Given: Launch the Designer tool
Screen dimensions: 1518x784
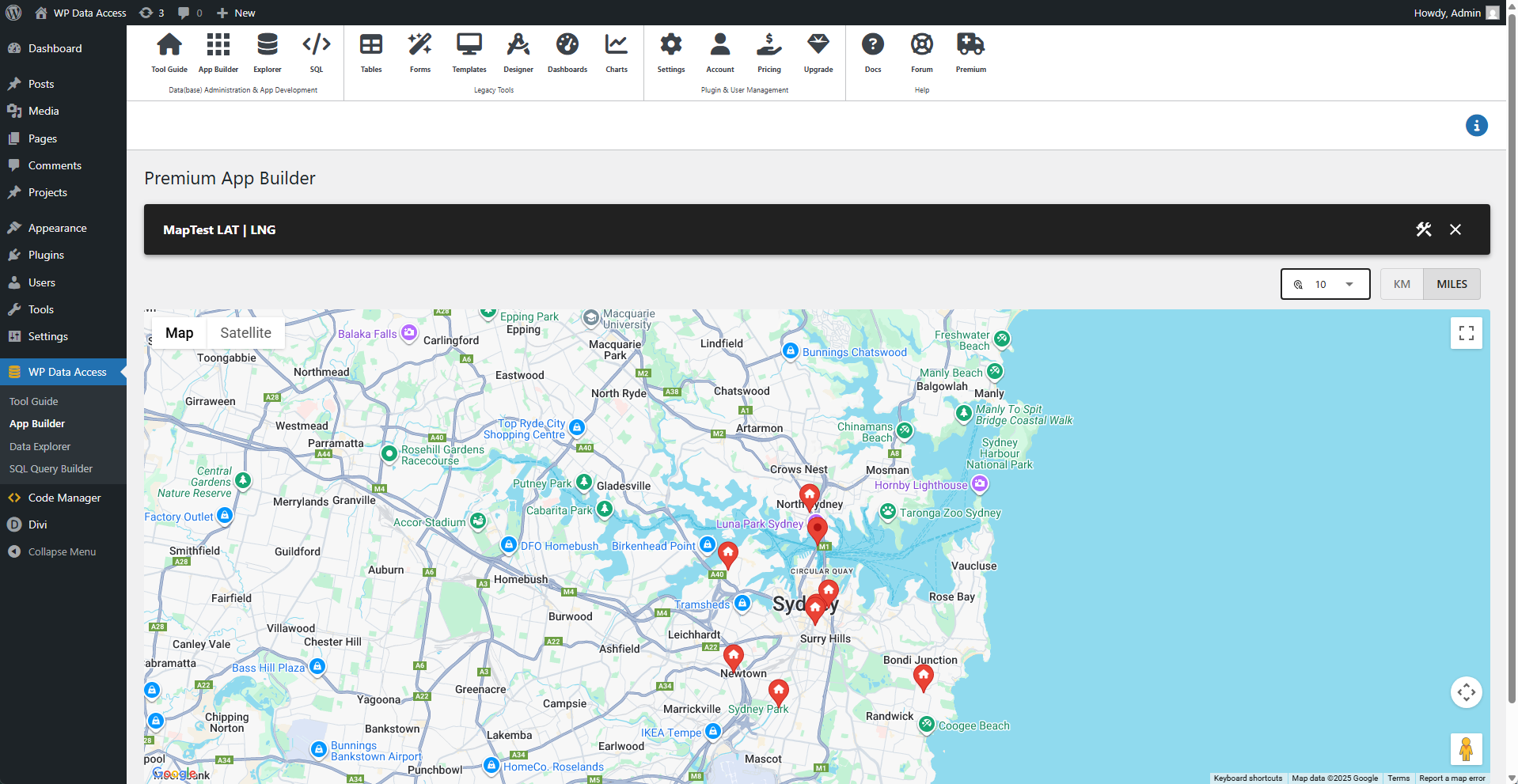Looking at the screenshot, I should tap(518, 52).
